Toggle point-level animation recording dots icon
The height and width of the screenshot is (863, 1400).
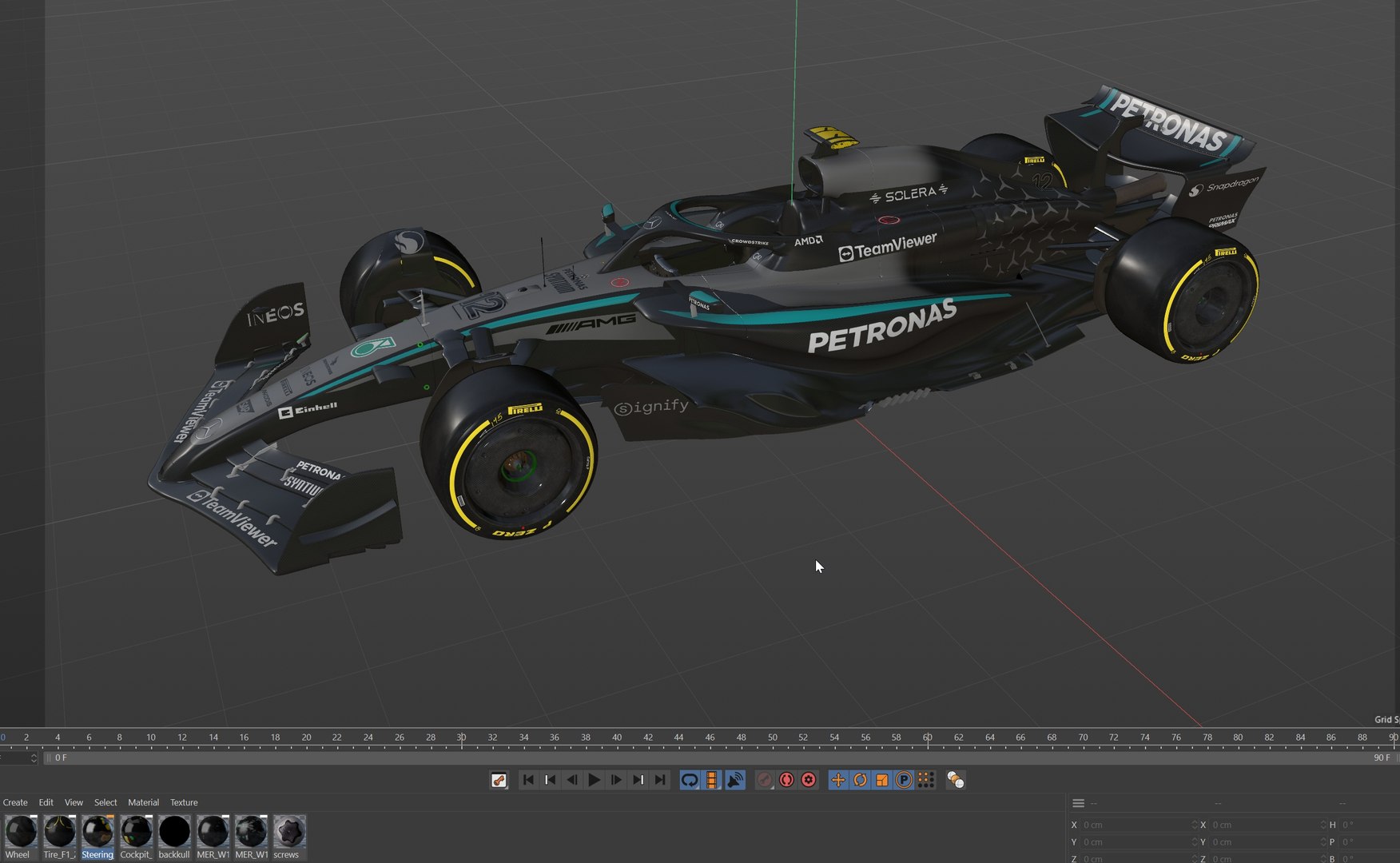(925, 780)
